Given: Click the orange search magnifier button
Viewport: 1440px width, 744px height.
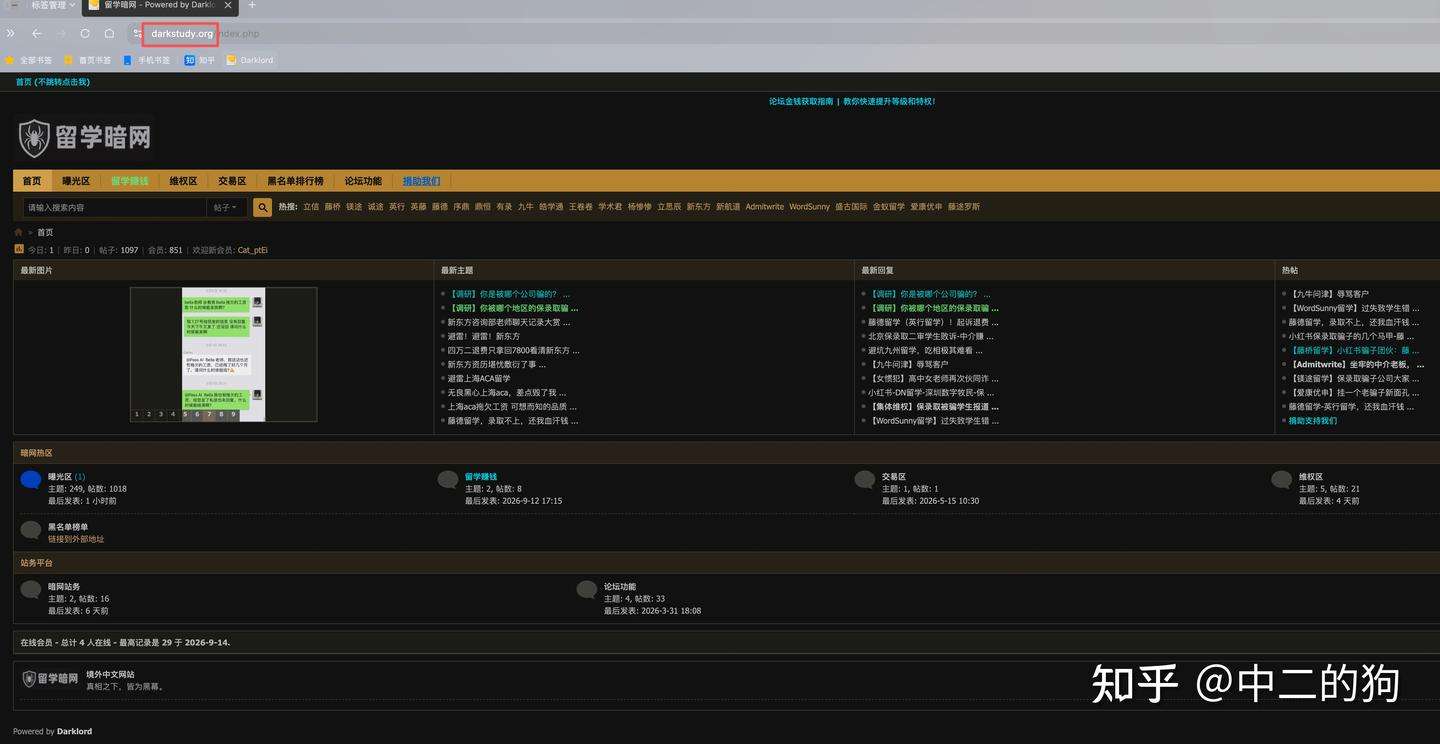Looking at the screenshot, I should tap(263, 207).
